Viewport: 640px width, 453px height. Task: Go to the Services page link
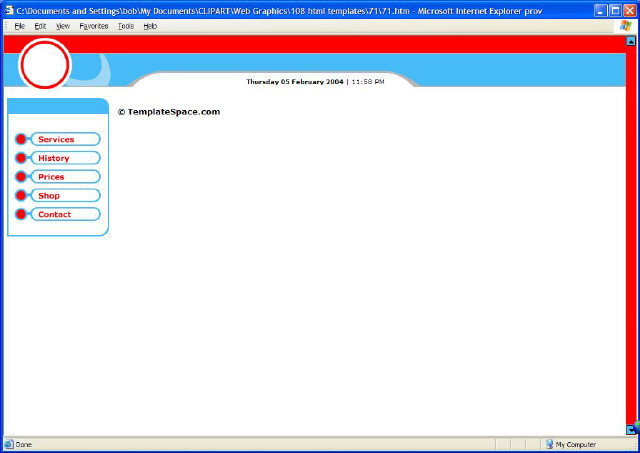(57, 139)
